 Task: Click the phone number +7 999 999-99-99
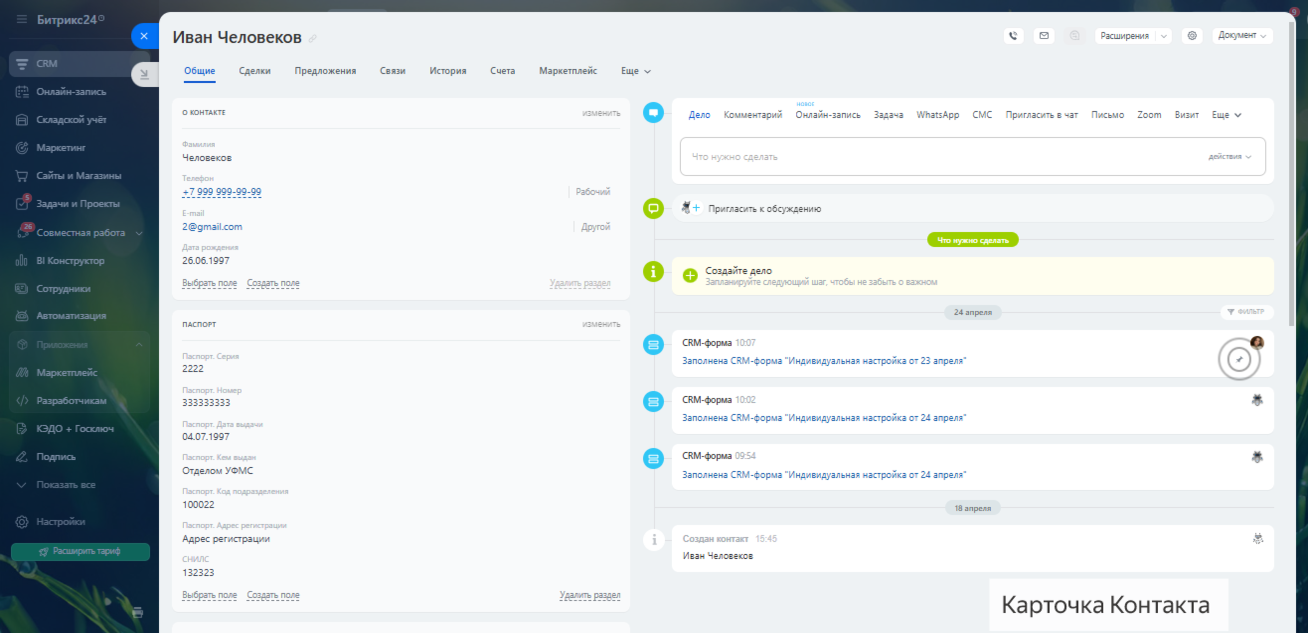click(222, 192)
